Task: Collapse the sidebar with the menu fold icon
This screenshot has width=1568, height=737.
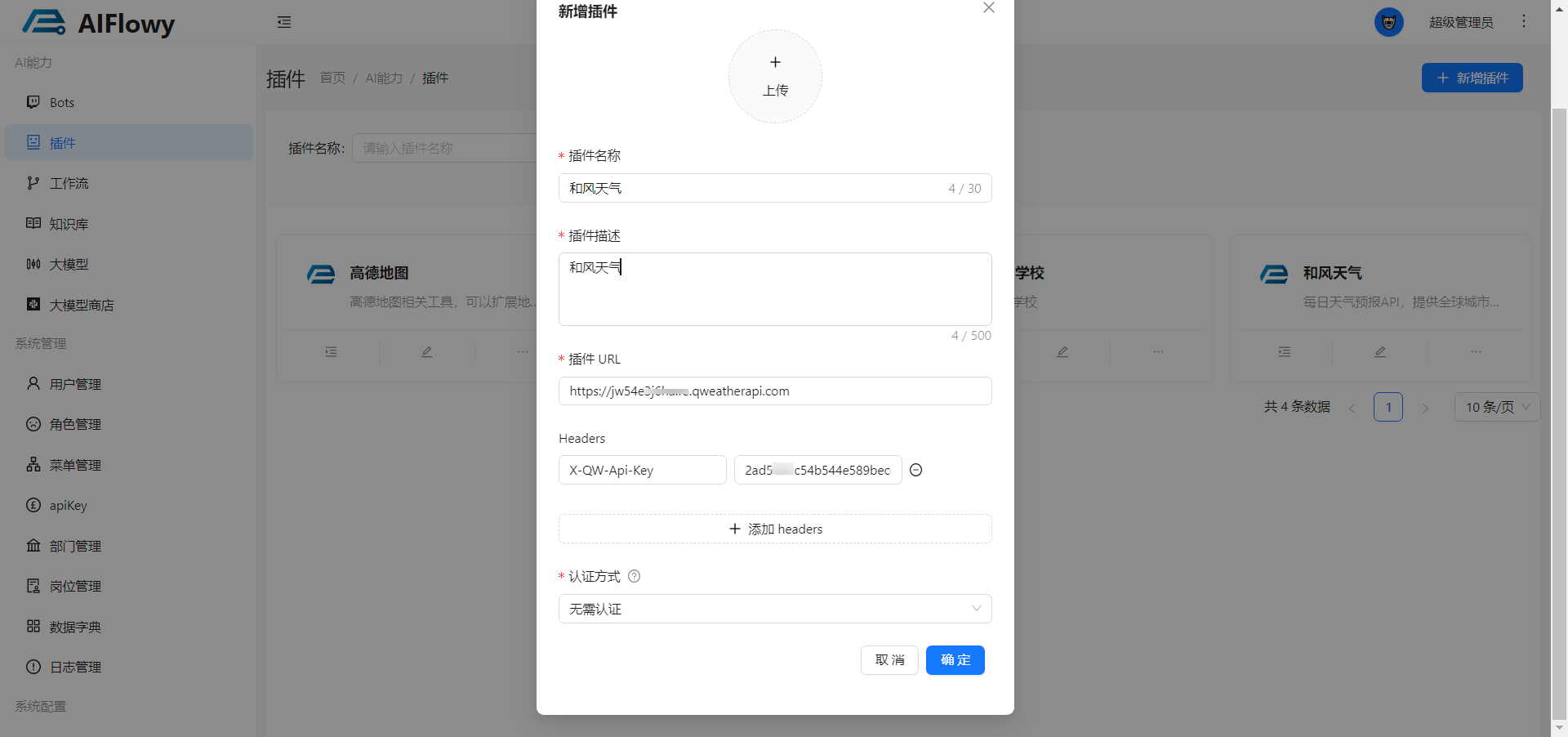Action: point(284,22)
